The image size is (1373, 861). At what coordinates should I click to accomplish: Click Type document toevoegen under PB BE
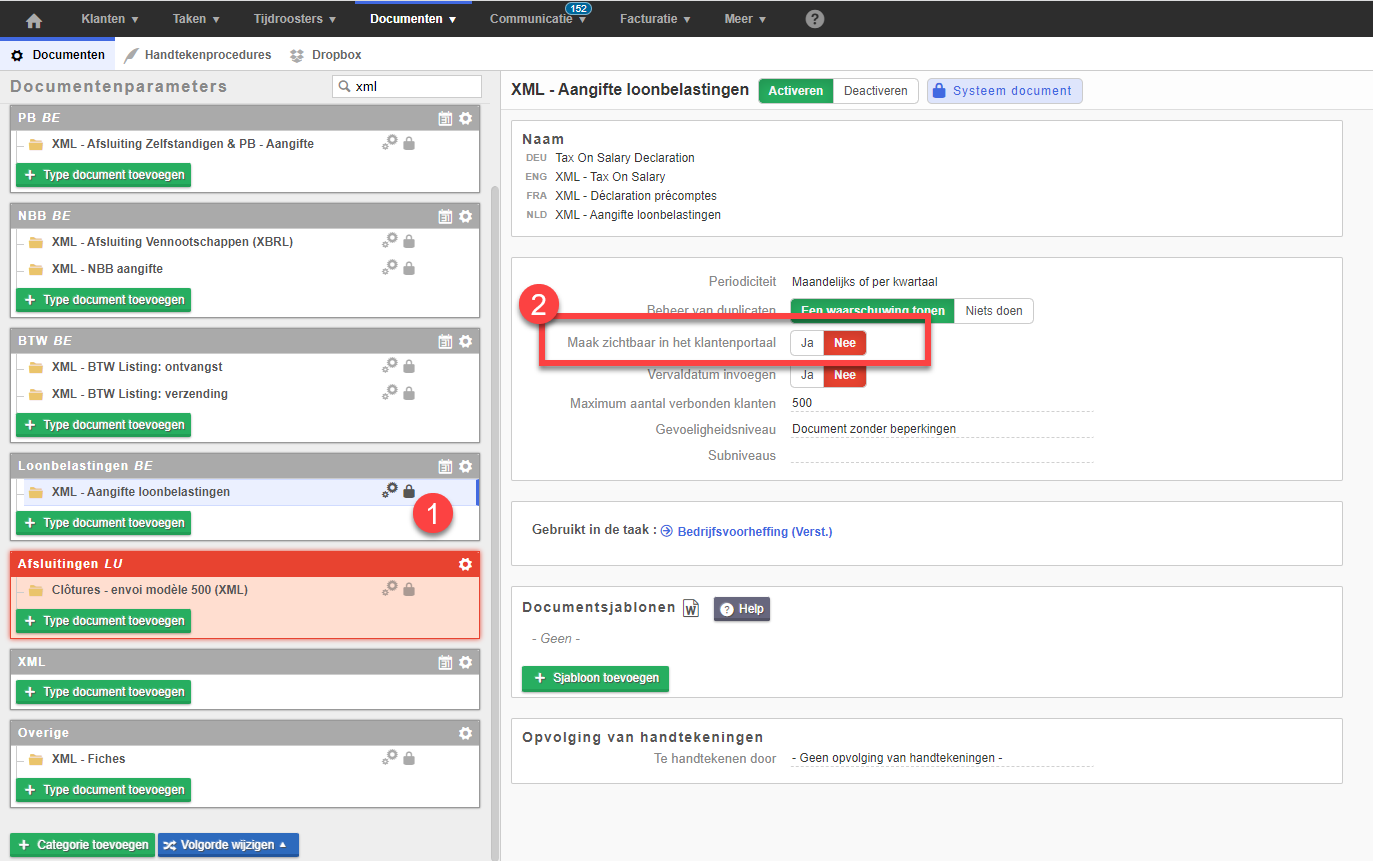pos(103,174)
